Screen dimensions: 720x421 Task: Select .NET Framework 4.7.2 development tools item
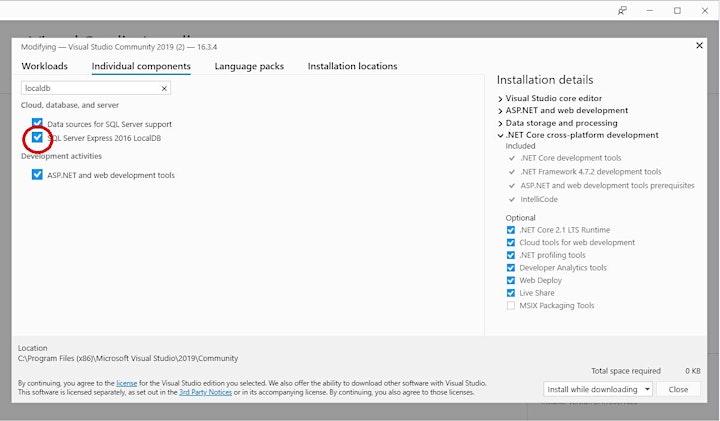click(591, 172)
